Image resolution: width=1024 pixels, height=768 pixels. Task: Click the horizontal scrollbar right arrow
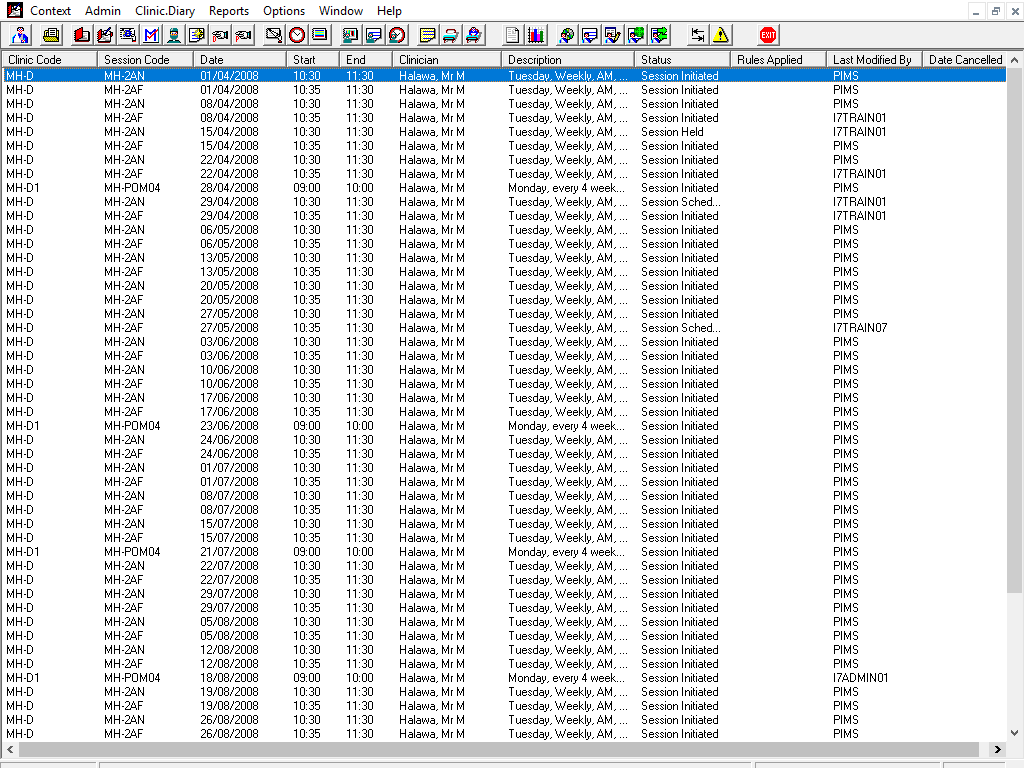point(997,749)
